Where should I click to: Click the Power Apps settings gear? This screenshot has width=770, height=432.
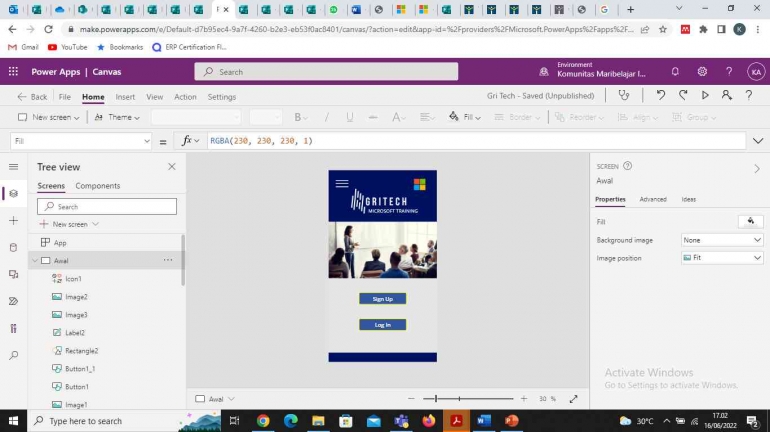(x=702, y=72)
